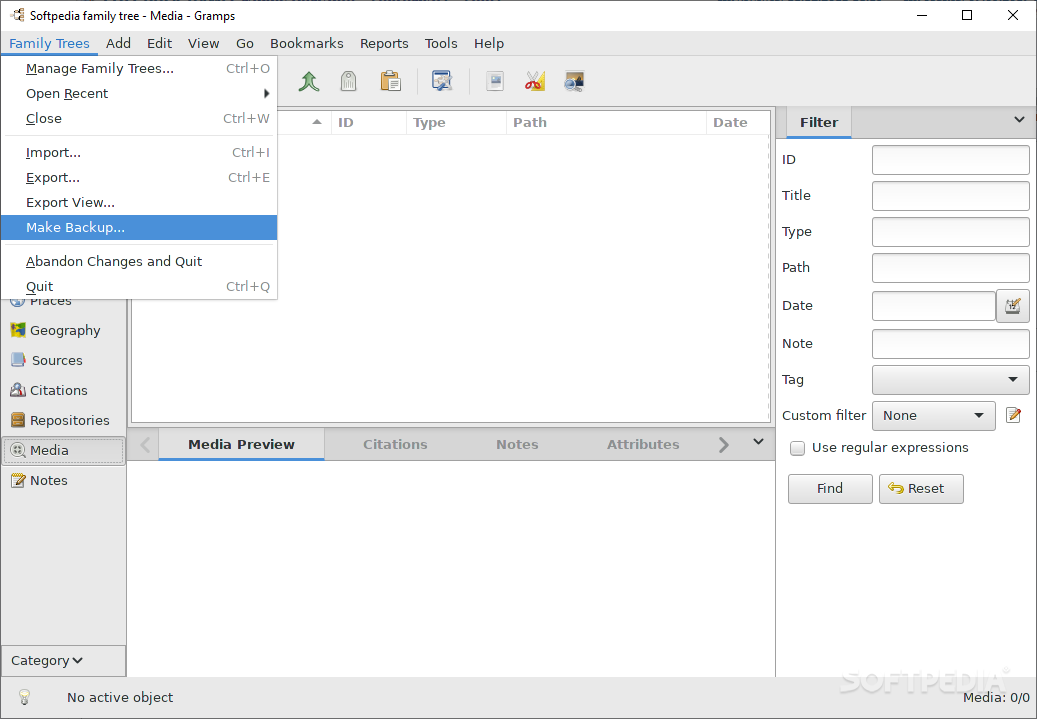Click the Reset button
This screenshot has height=719, width=1037.
click(x=921, y=489)
